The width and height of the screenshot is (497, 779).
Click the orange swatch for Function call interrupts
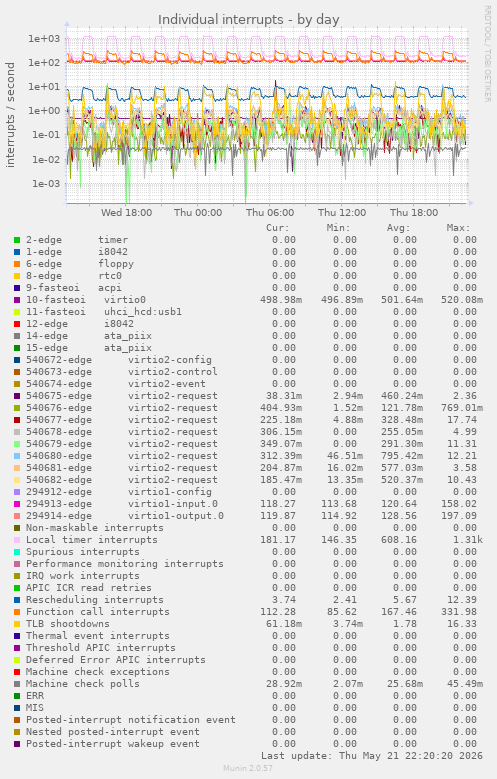point(17,612)
